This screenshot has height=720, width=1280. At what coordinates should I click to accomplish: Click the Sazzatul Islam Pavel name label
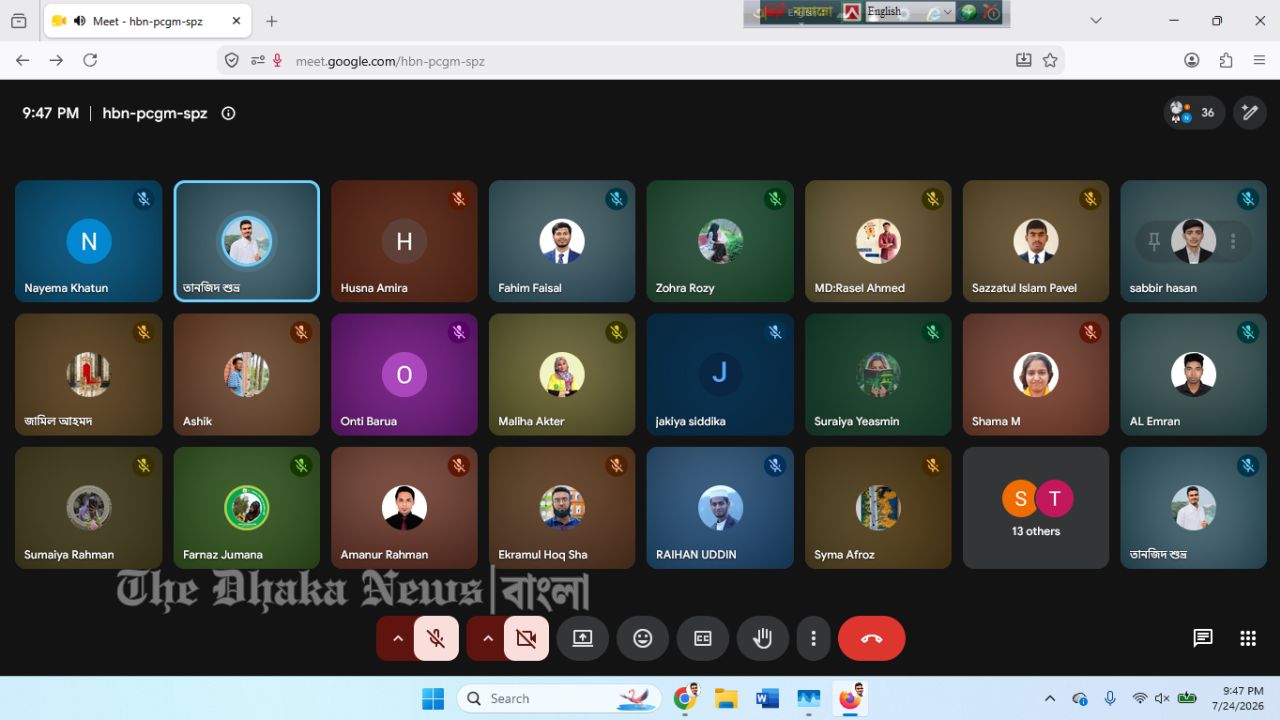coord(1024,288)
